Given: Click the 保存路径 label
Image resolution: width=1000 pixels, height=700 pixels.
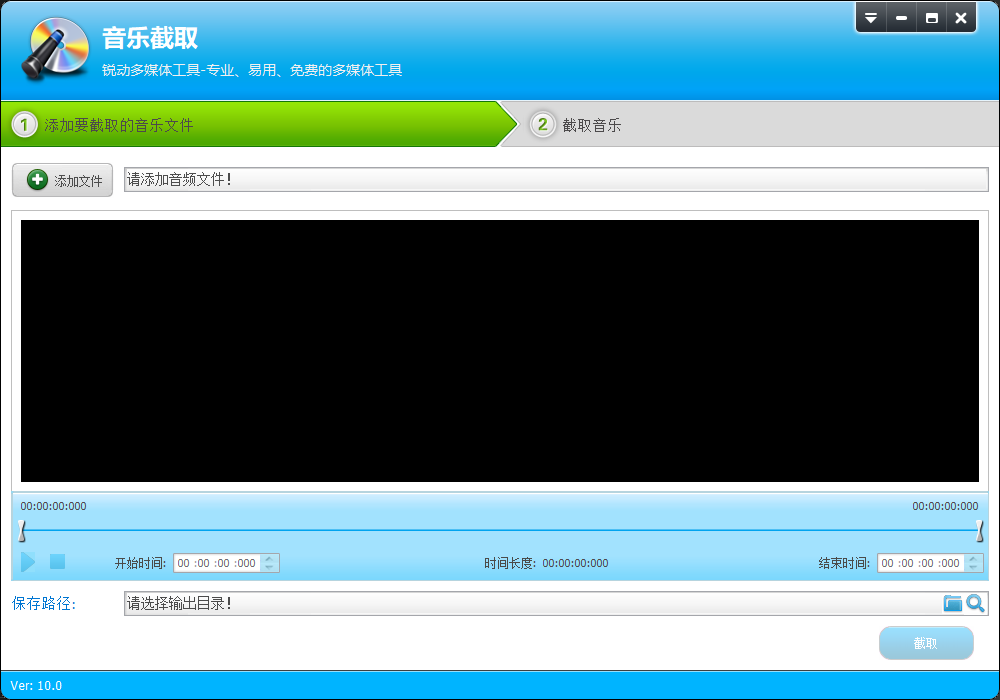Looking at the screenshot, I should [44, 604].
